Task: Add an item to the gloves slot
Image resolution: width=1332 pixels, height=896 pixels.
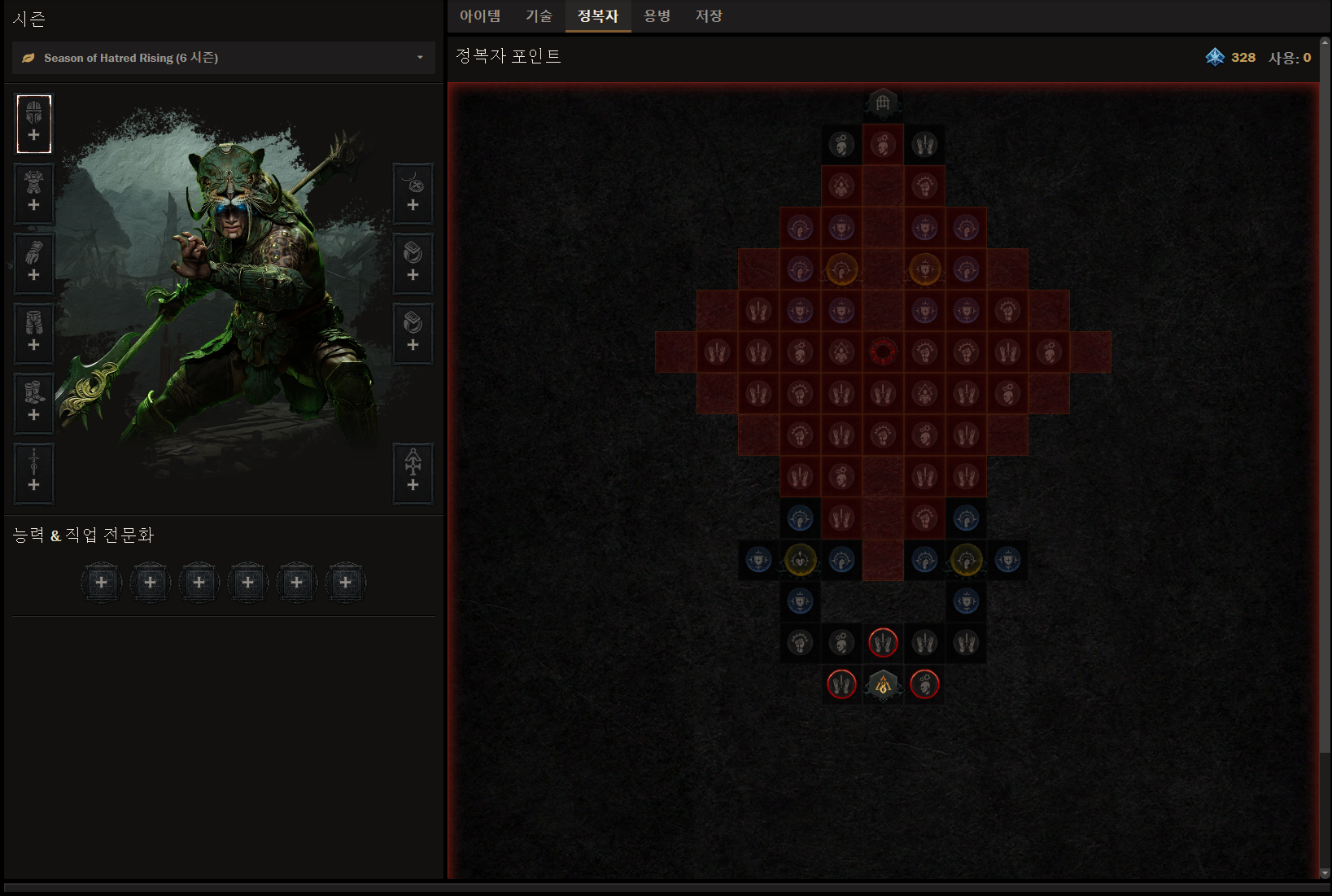Action: click(x=34, y=264)
